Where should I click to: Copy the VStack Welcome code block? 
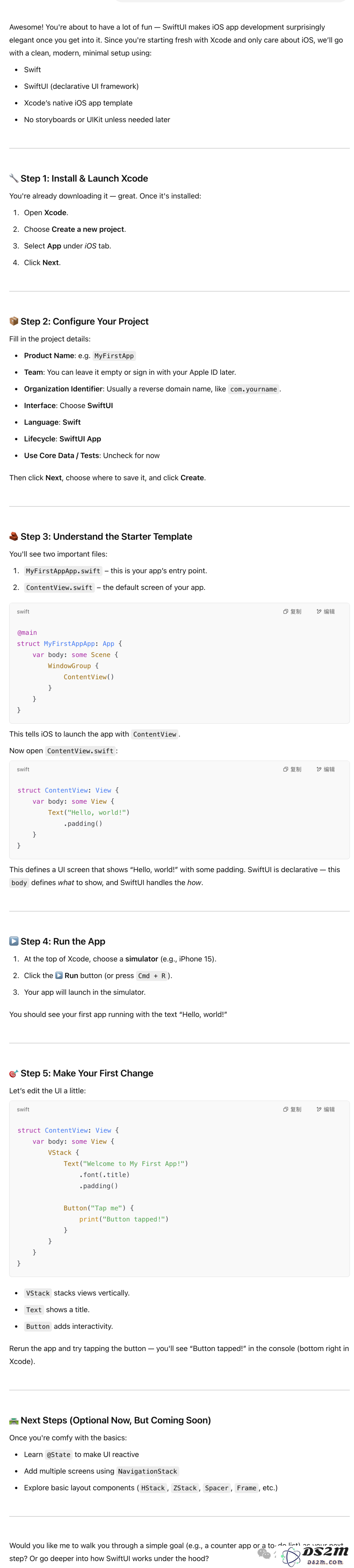[292, 1109]
